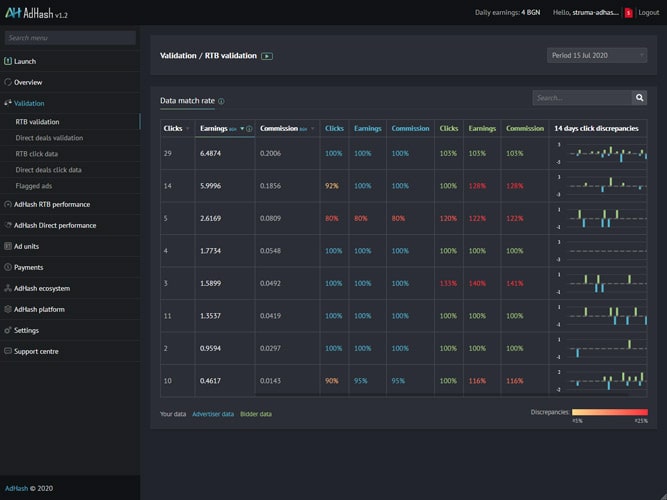Click the AdHash ecosystem icon
The width and height of the screenshot is (667, 500).
coord(8,288)
